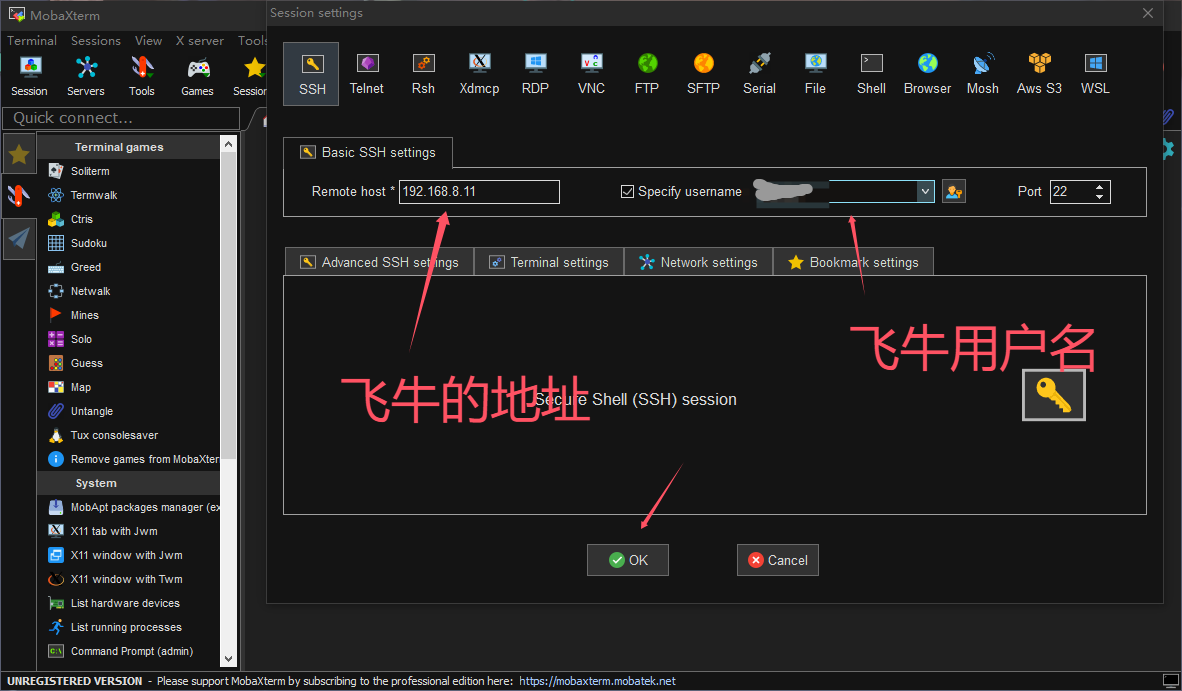Screen dimensions: 1182x691
Task: Open the View menu
Action: coord(149,41)
